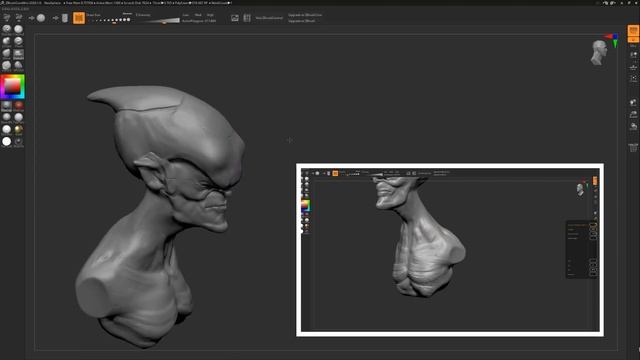Screen dimensions: 640x360
Task: Click the middle icon of lower right-shelf group
Action: click(x=633, y=114)
